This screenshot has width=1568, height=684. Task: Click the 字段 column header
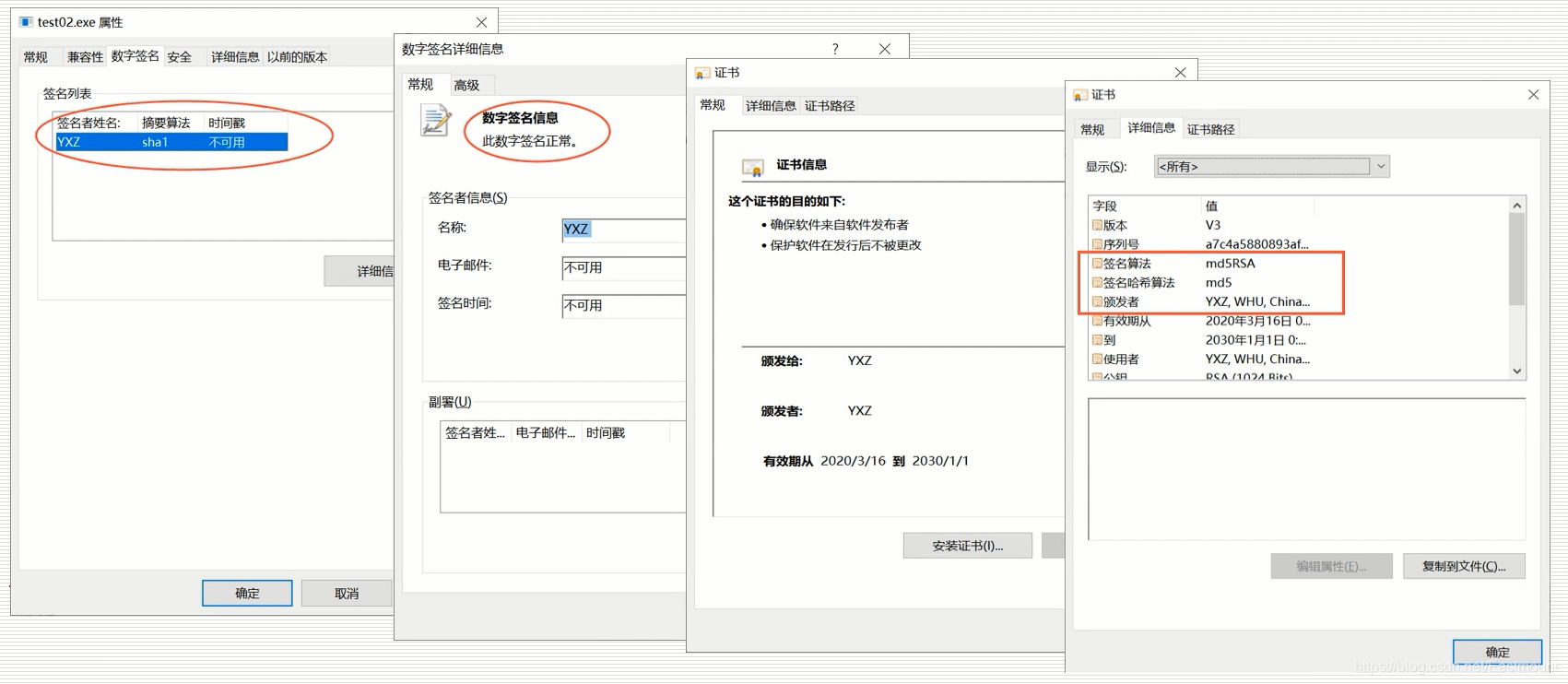[1145, 206]
